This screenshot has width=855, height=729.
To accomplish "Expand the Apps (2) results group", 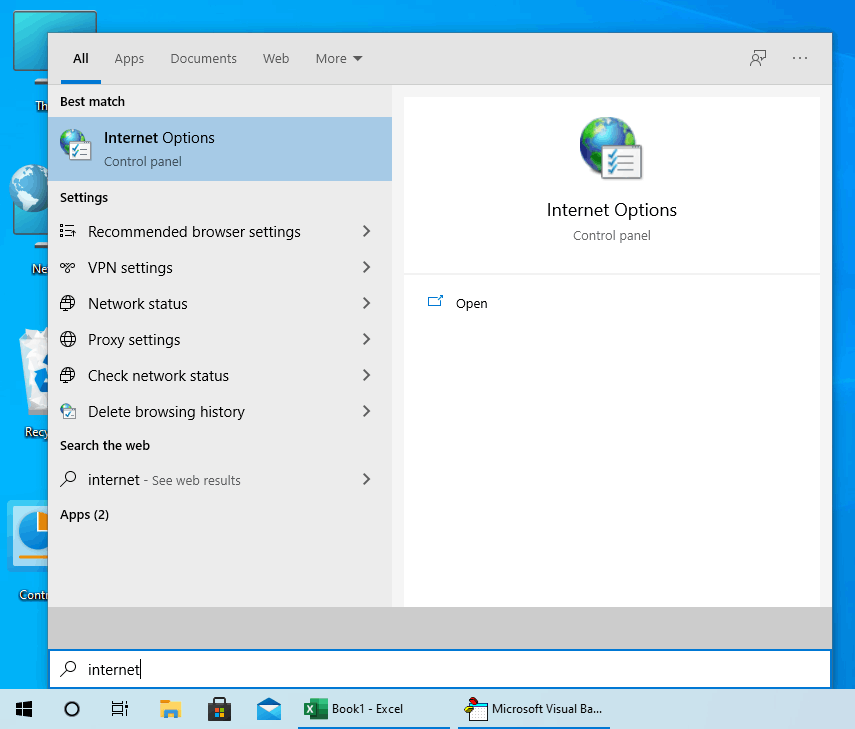I will pos(85,515).
